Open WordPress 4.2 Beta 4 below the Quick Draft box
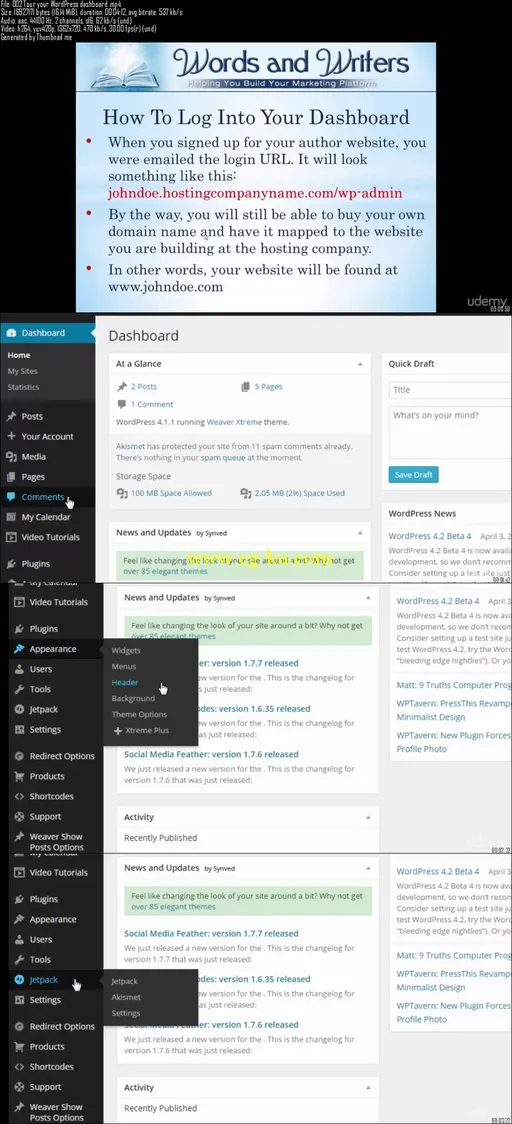This screenshot has width=512, height=1124. (x=430, y=536)
